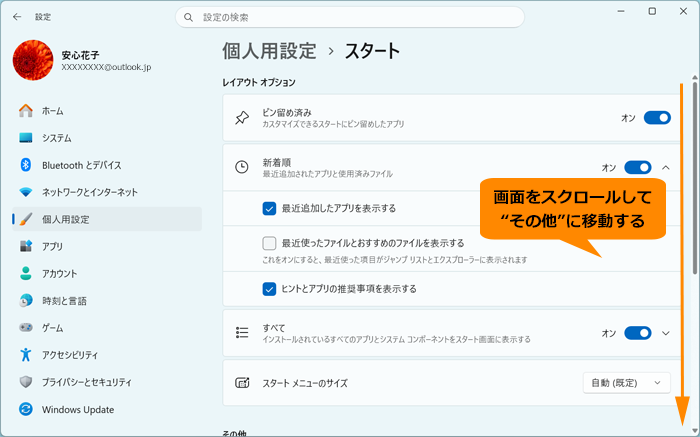Open ゲーム settings
The image size is (700, 437).
pos(107,328)
